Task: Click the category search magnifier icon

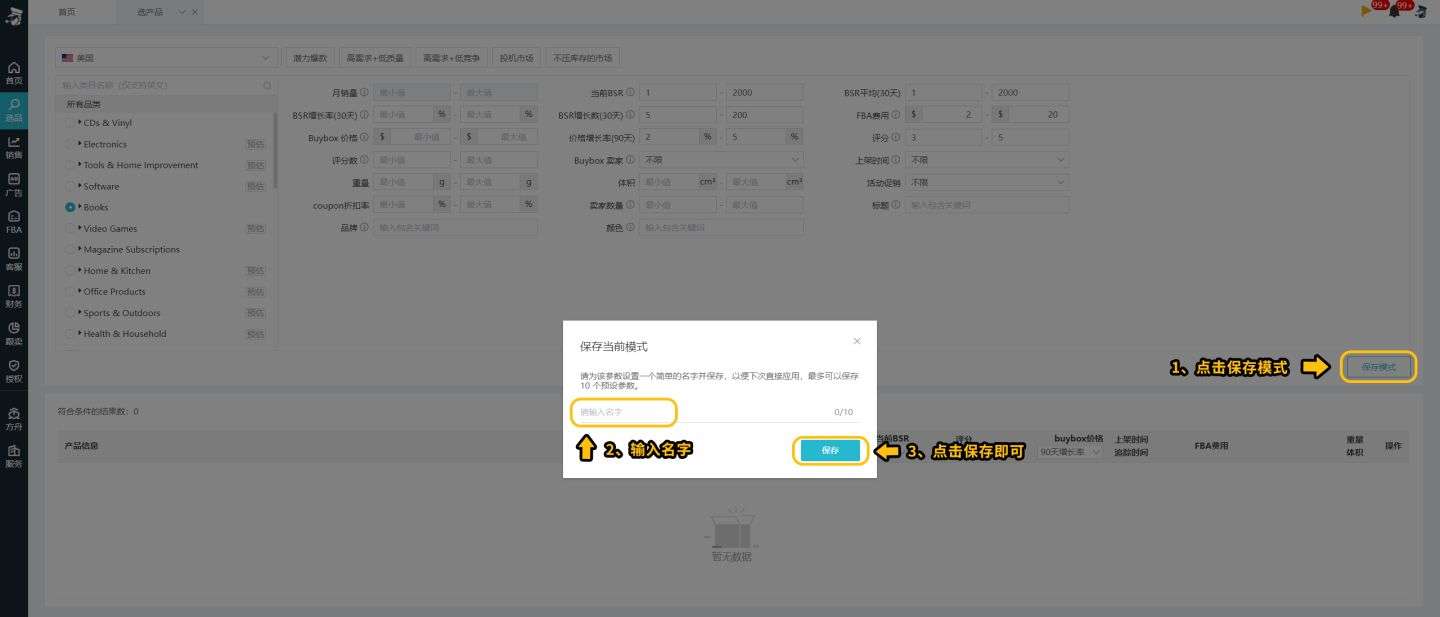Action: click(x=267, y=86)
